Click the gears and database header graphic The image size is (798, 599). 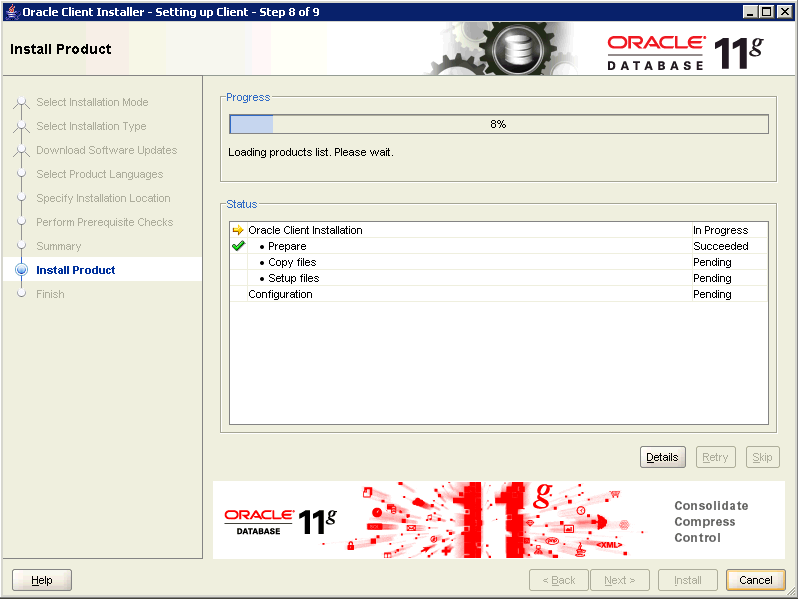[x=510, y=49]
